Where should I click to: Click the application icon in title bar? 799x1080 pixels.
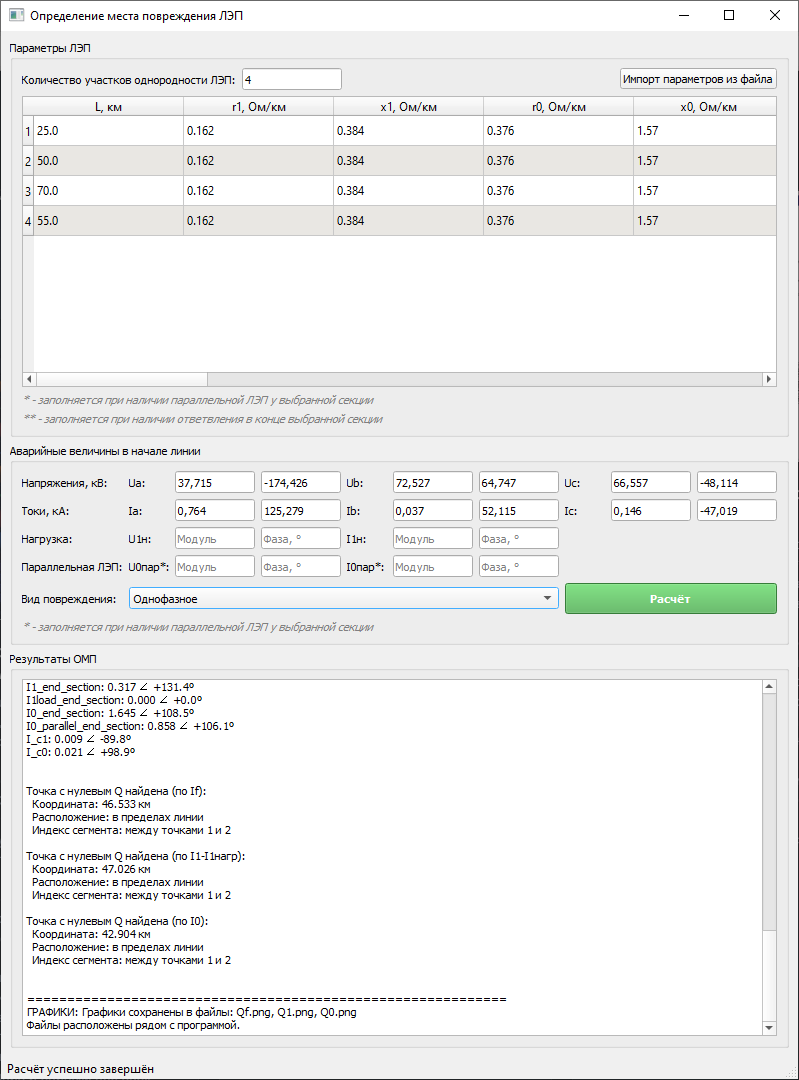coord(17,15)
